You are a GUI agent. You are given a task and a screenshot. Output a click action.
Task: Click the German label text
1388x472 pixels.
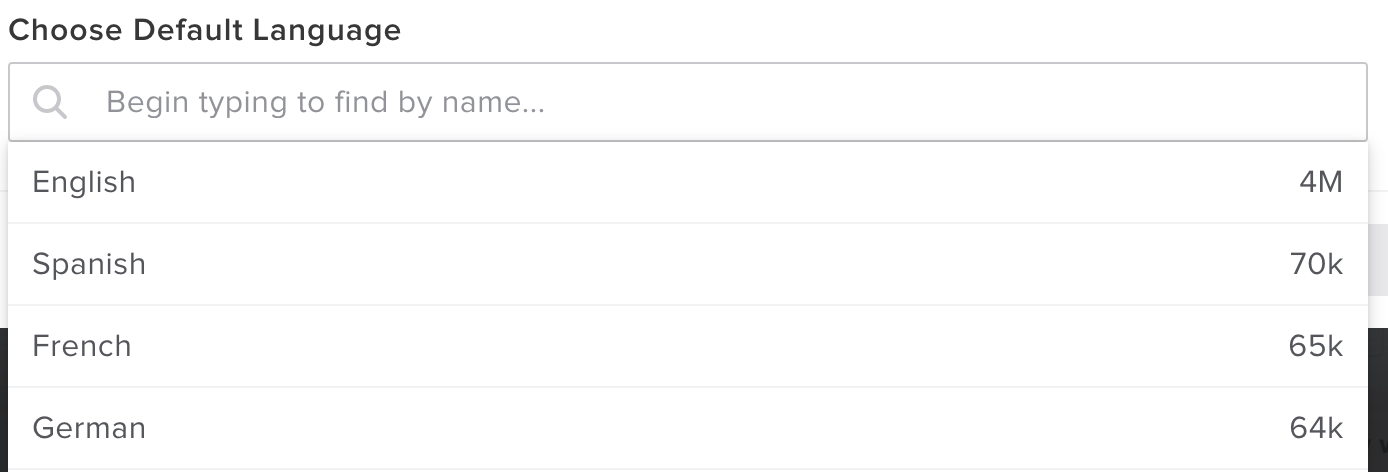point(89,428)
